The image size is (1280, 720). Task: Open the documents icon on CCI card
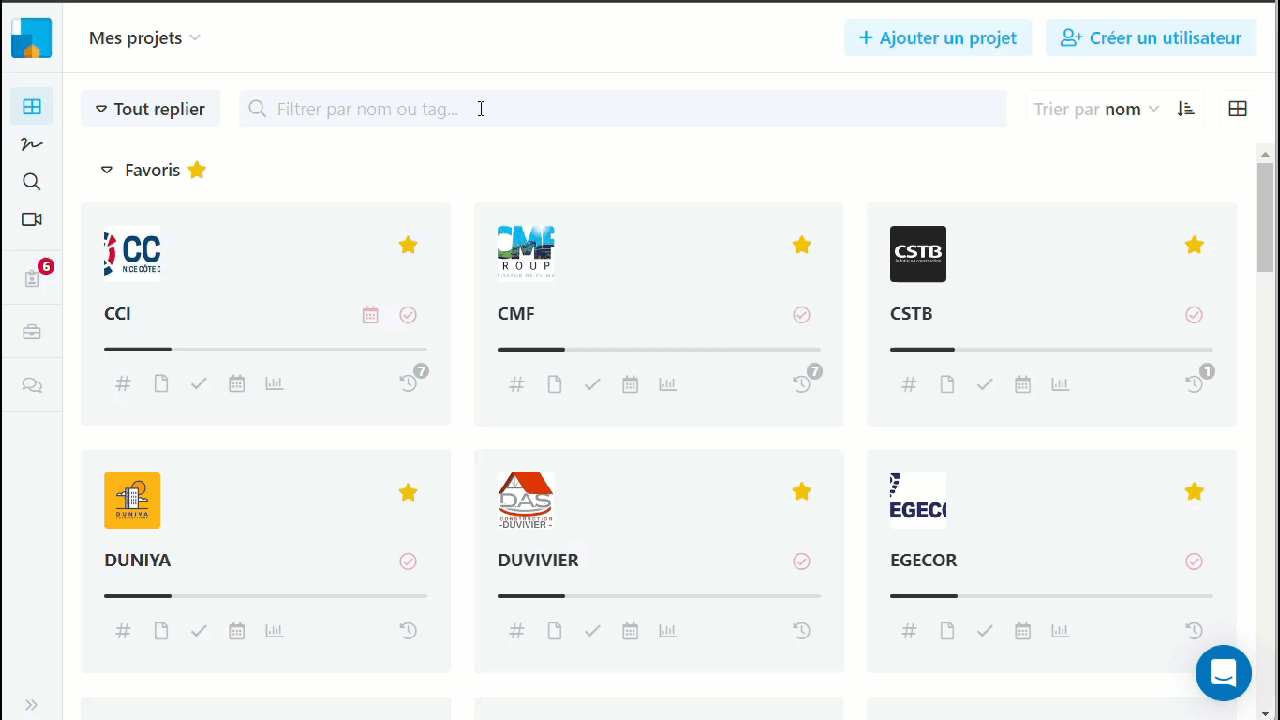coord(161,384)
